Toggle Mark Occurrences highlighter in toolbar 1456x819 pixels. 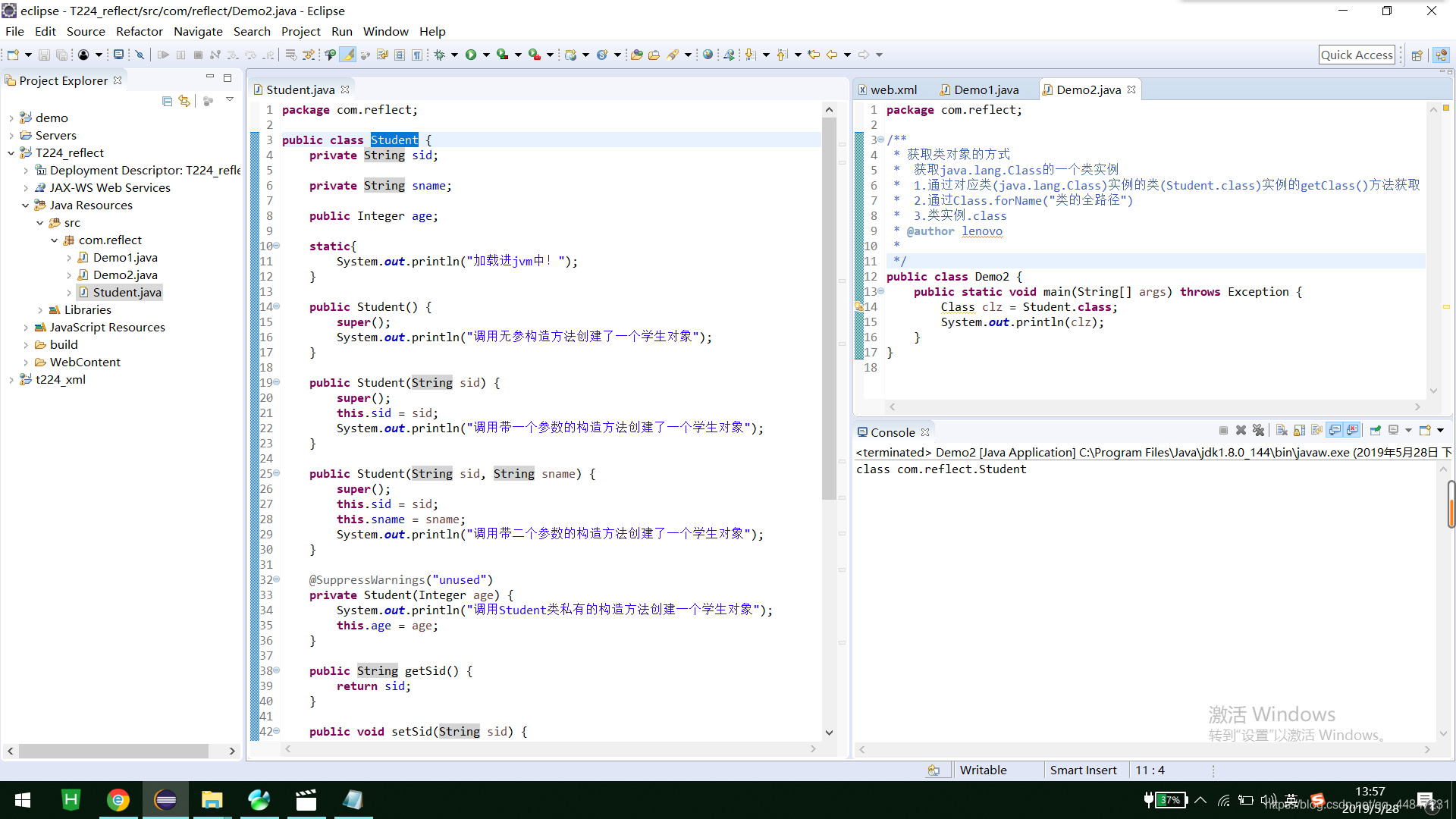point(347,55)
